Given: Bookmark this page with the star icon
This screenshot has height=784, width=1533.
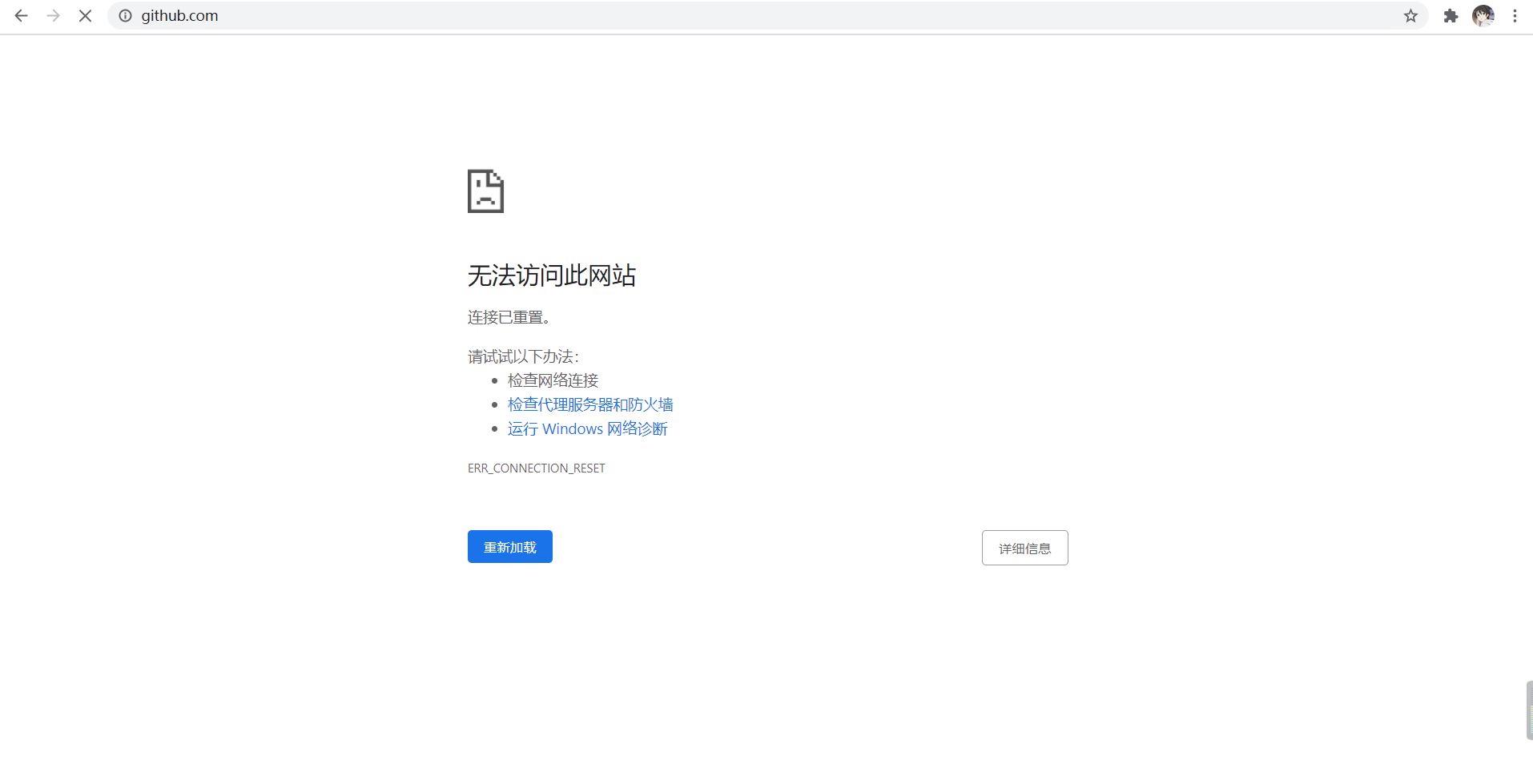Looking at the screenshot, I should (x=1410, y=16).
